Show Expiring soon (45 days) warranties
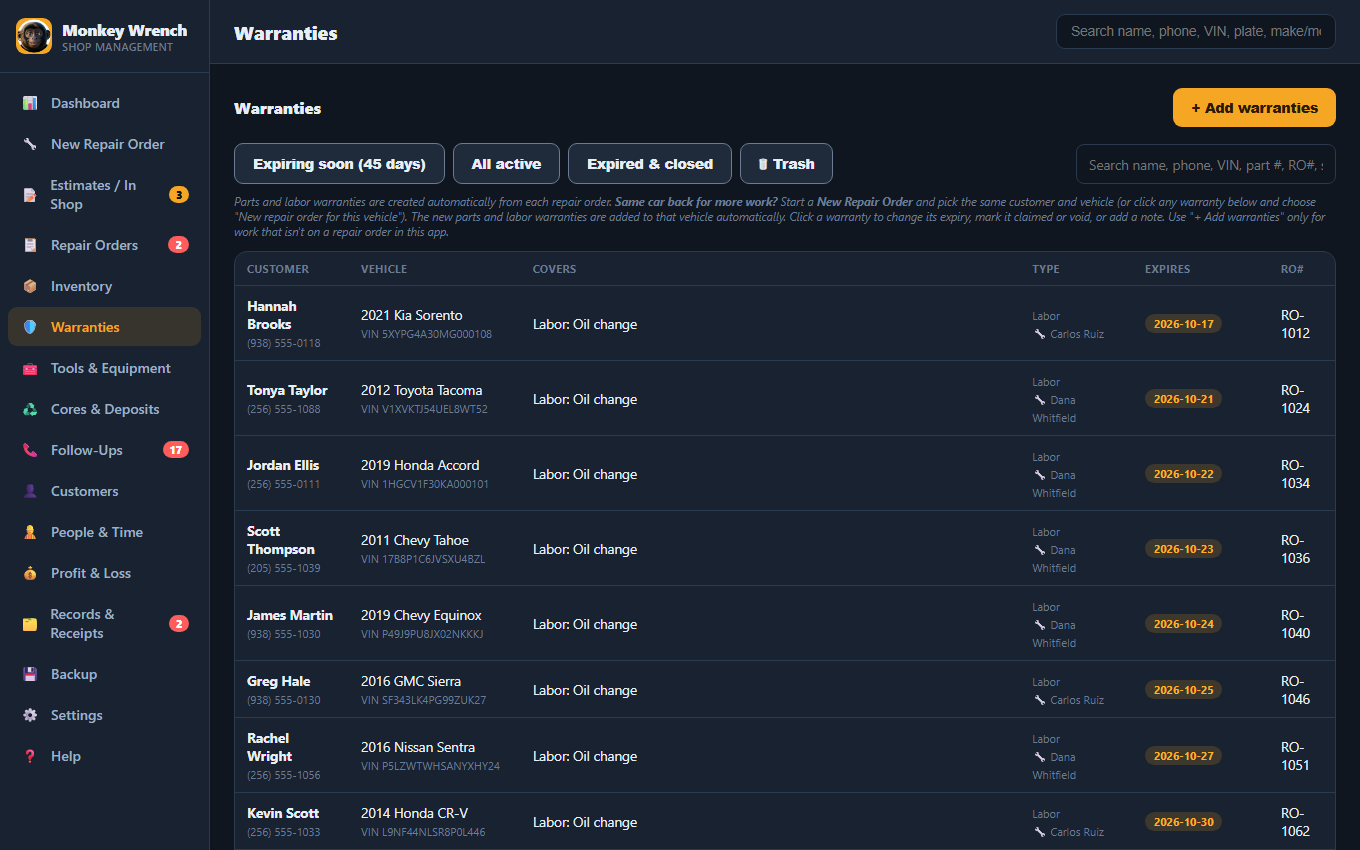The width and height of the screenshot is (1360, 850). (x=339, y=164)
